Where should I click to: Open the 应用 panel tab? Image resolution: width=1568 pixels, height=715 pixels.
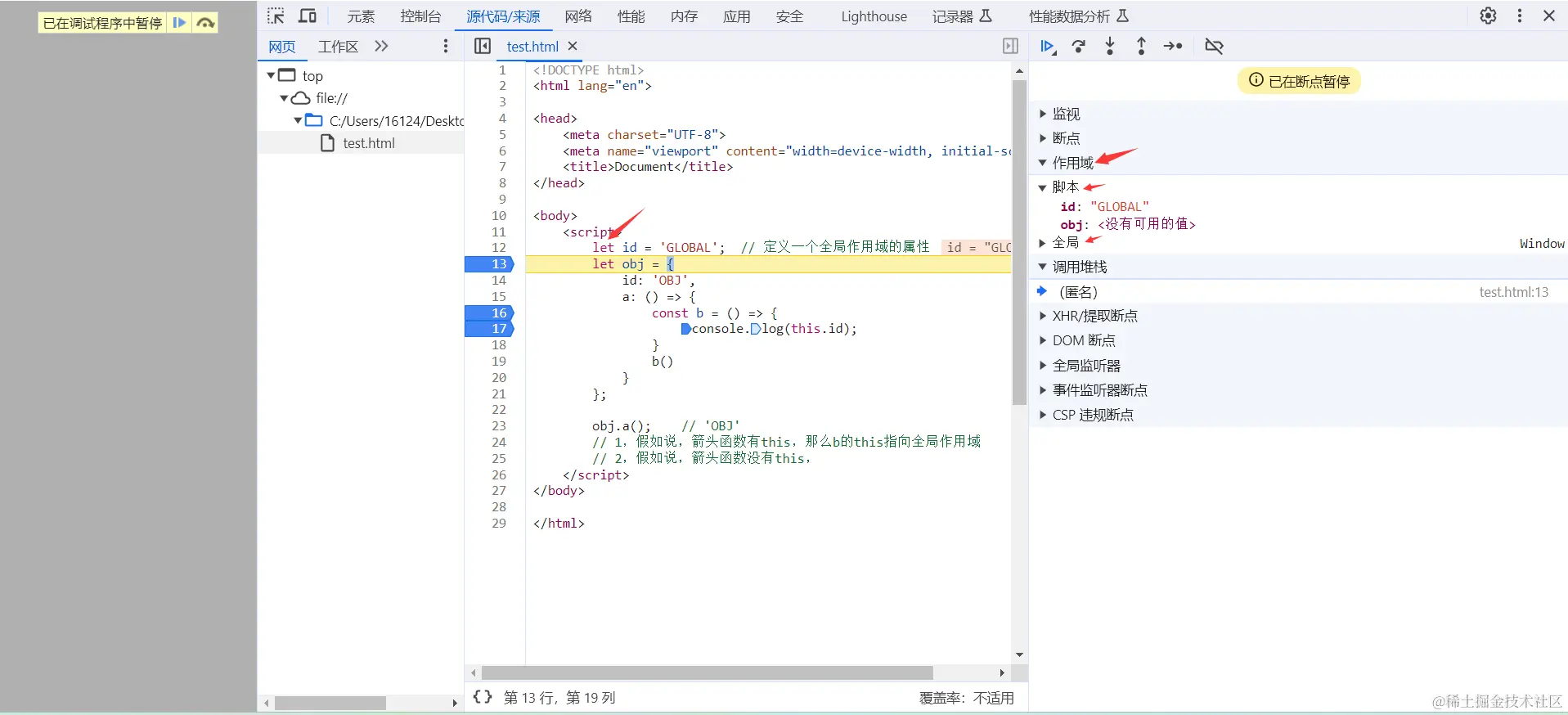click(737, 16)
